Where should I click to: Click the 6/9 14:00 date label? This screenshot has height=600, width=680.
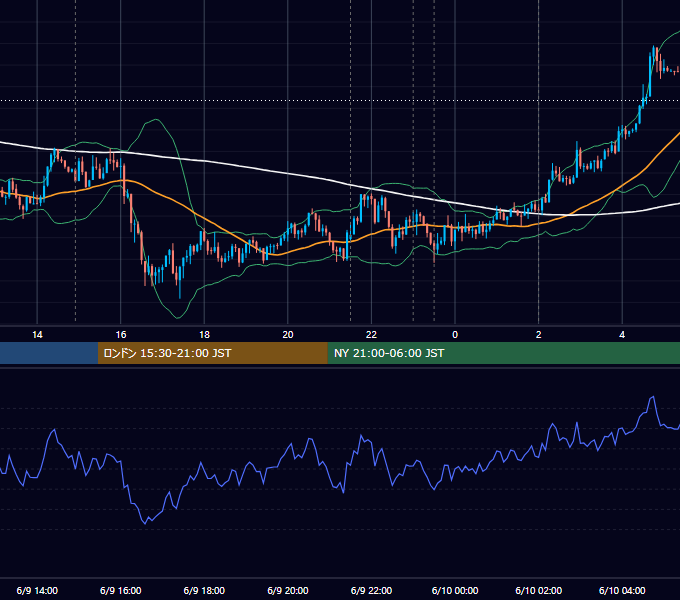(x=37, y=590)
